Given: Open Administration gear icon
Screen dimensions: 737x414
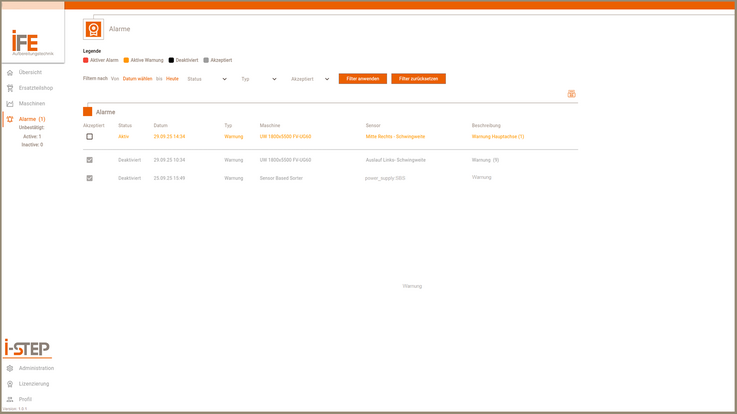Looking at the screenshot, I should click(10, 368).
